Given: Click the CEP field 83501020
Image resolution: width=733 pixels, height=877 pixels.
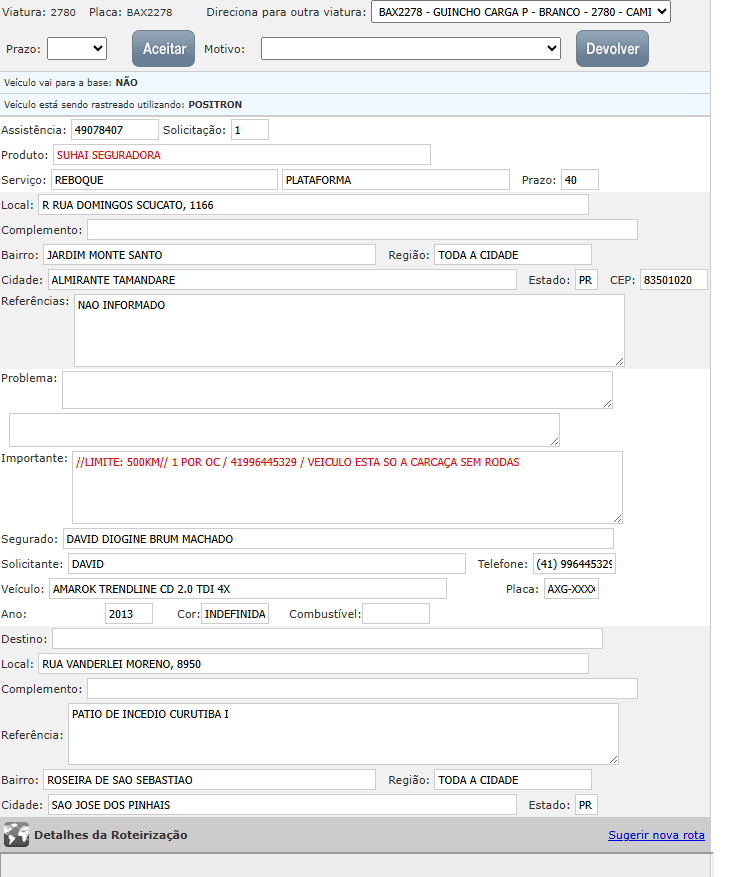Looking at the screenshot, I should tap(674, 280).
